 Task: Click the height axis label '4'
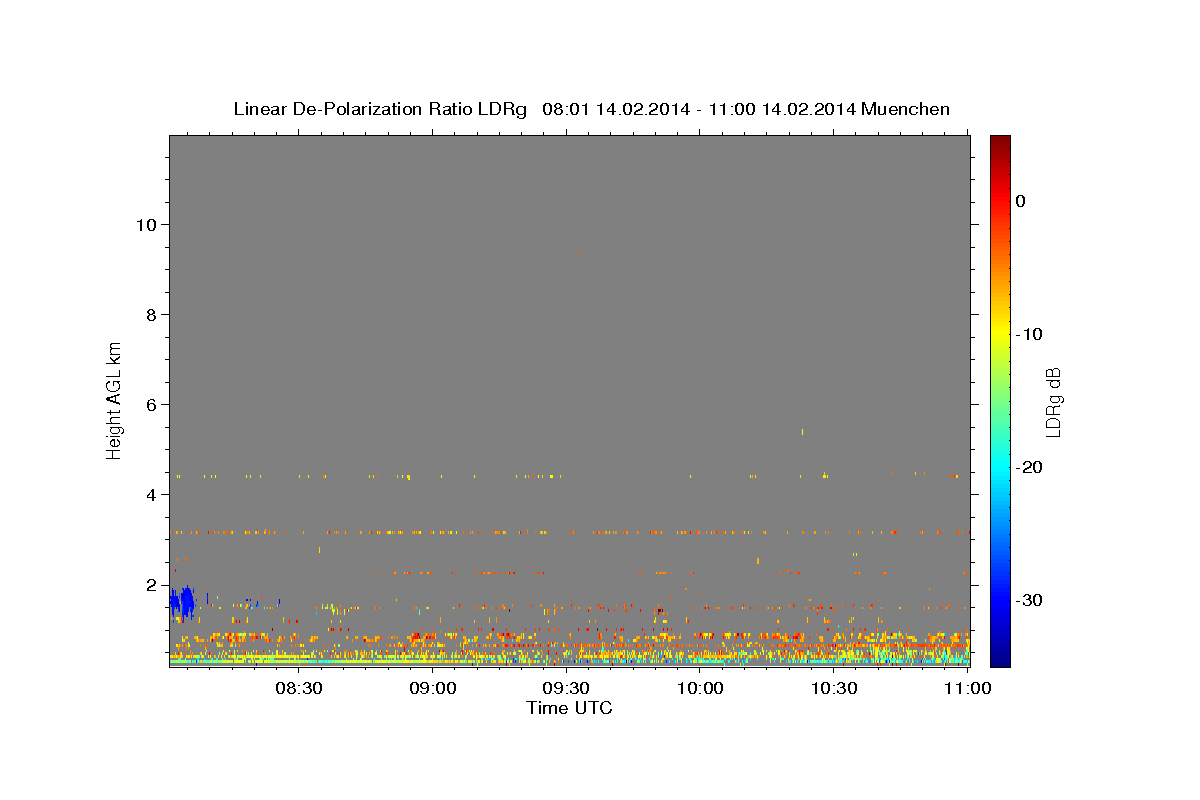click(x=150, y=494)
